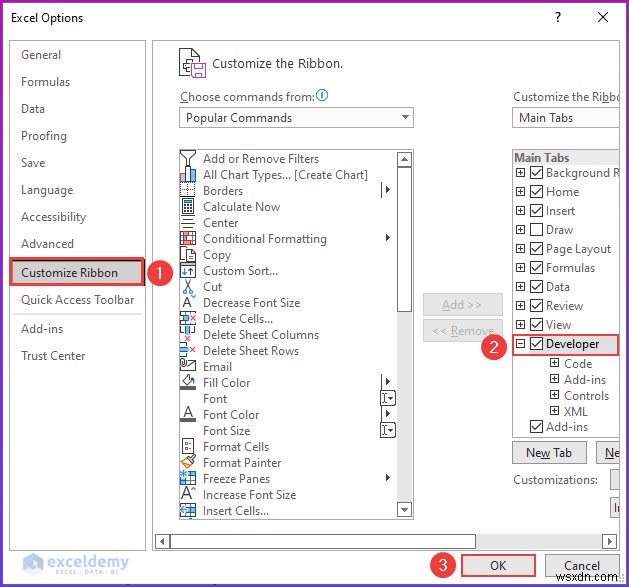Click the Add or Remove Filters funnel icon
Screen dimensions: 629x587
click(188, 158)
